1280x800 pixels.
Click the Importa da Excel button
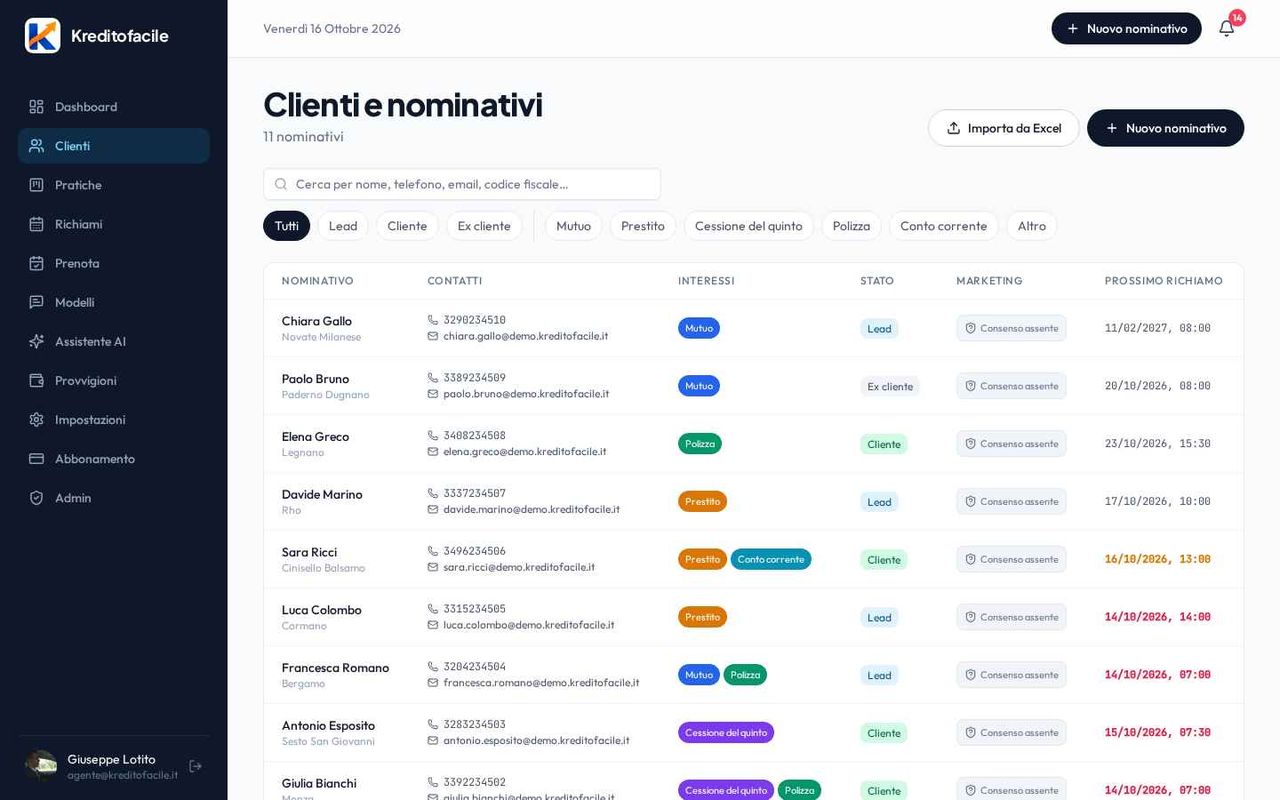1004,128
